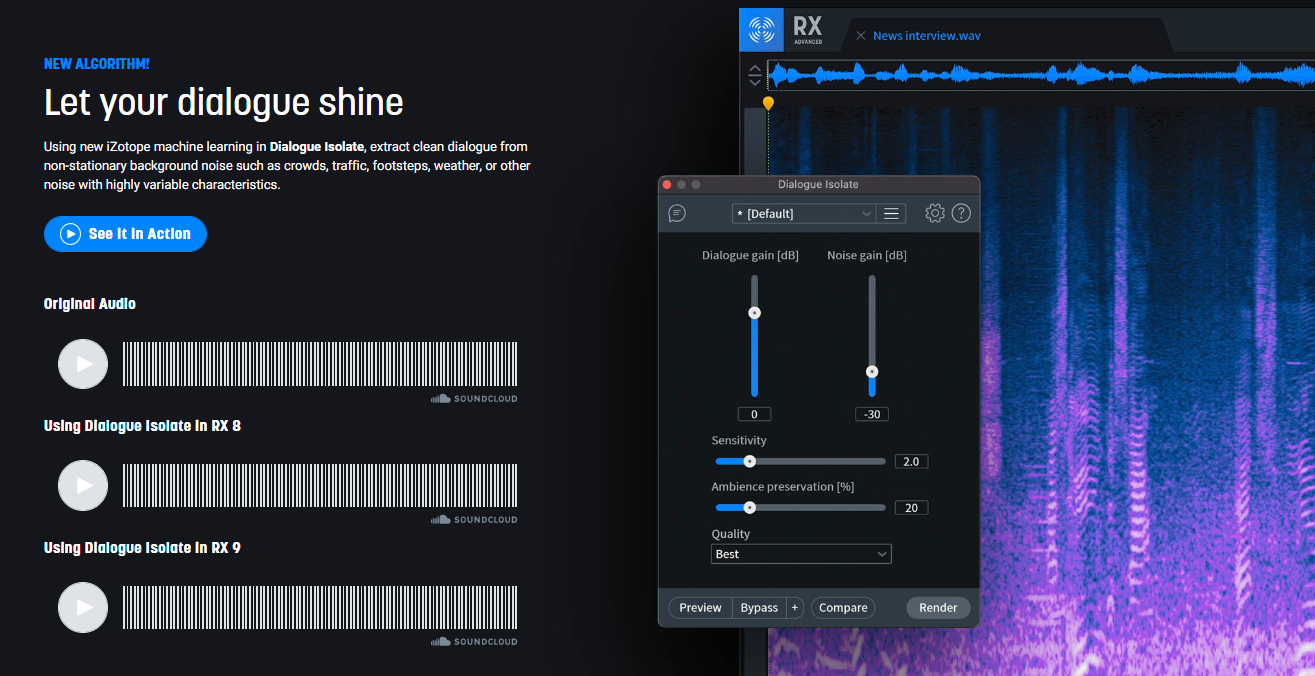Select the News interview.wav tab
Viewport: 1315px width, 676px height.
tap(926, 36)
